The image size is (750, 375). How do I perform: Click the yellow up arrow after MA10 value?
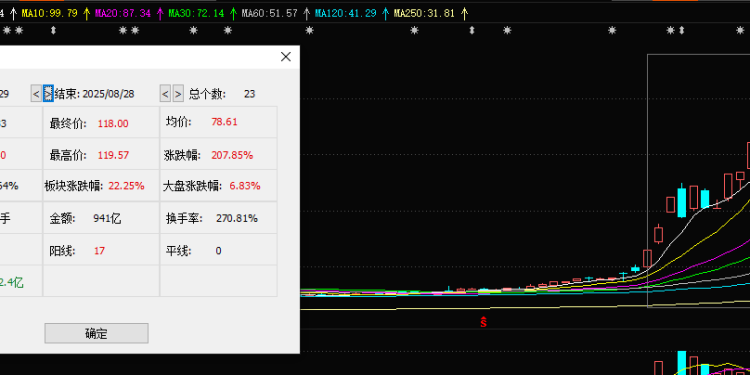point(86,13)
